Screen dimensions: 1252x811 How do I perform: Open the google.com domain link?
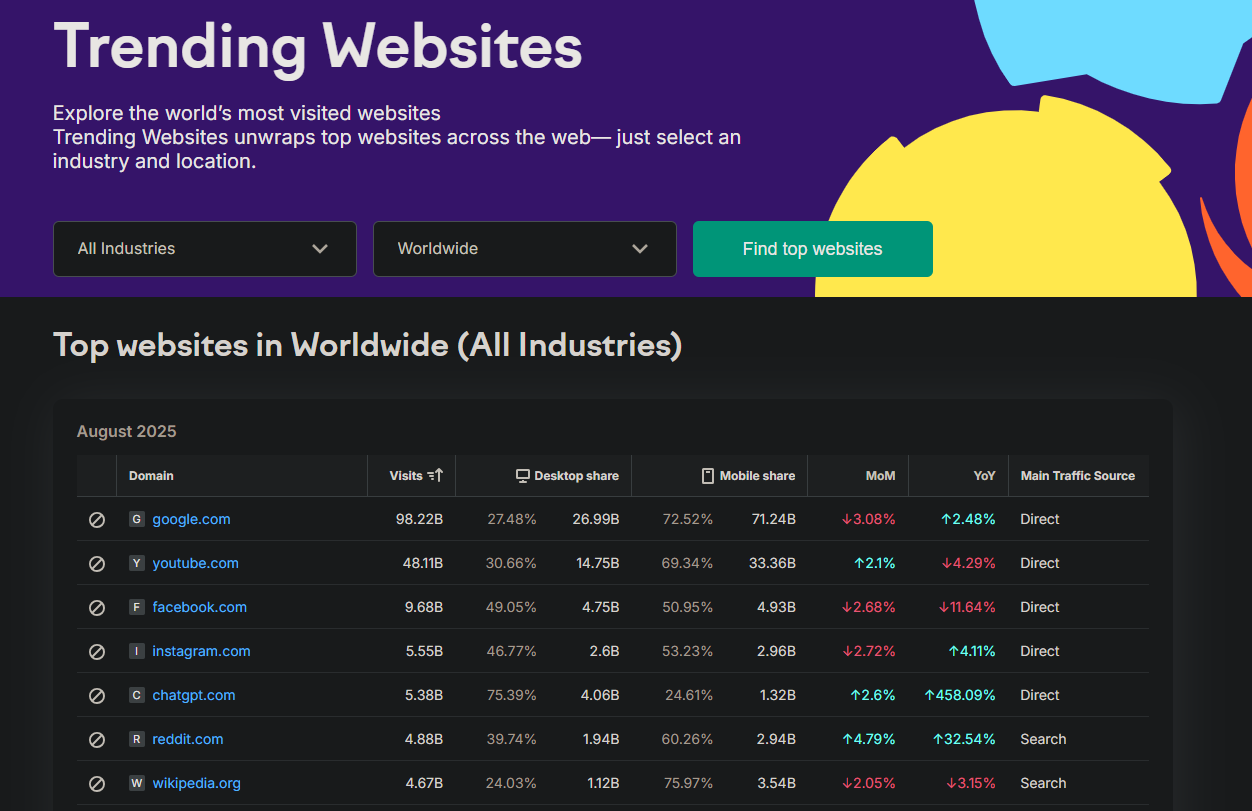(x=191, y=520)
